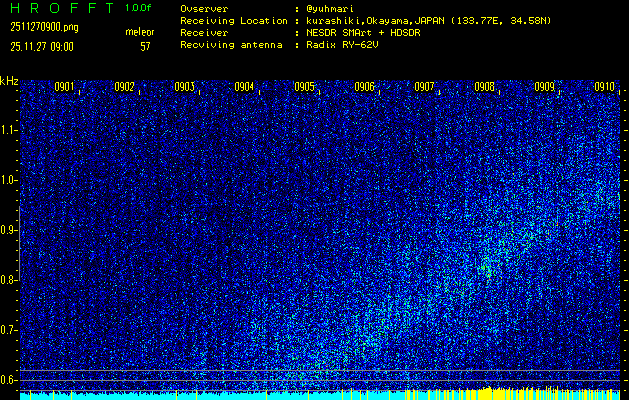Select the 0910 time marker
629x400 pixels.
(604, 87)
